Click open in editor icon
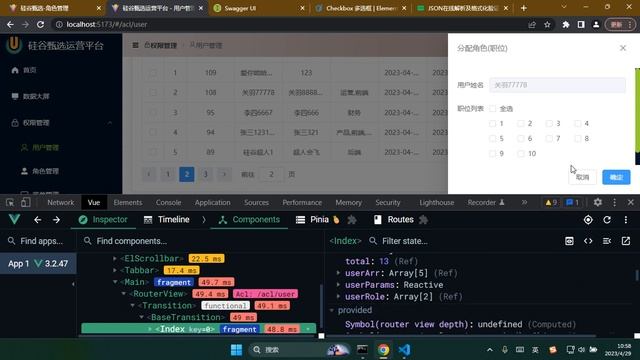This screenshot has width=640, height=360. (x=626, y=241)
